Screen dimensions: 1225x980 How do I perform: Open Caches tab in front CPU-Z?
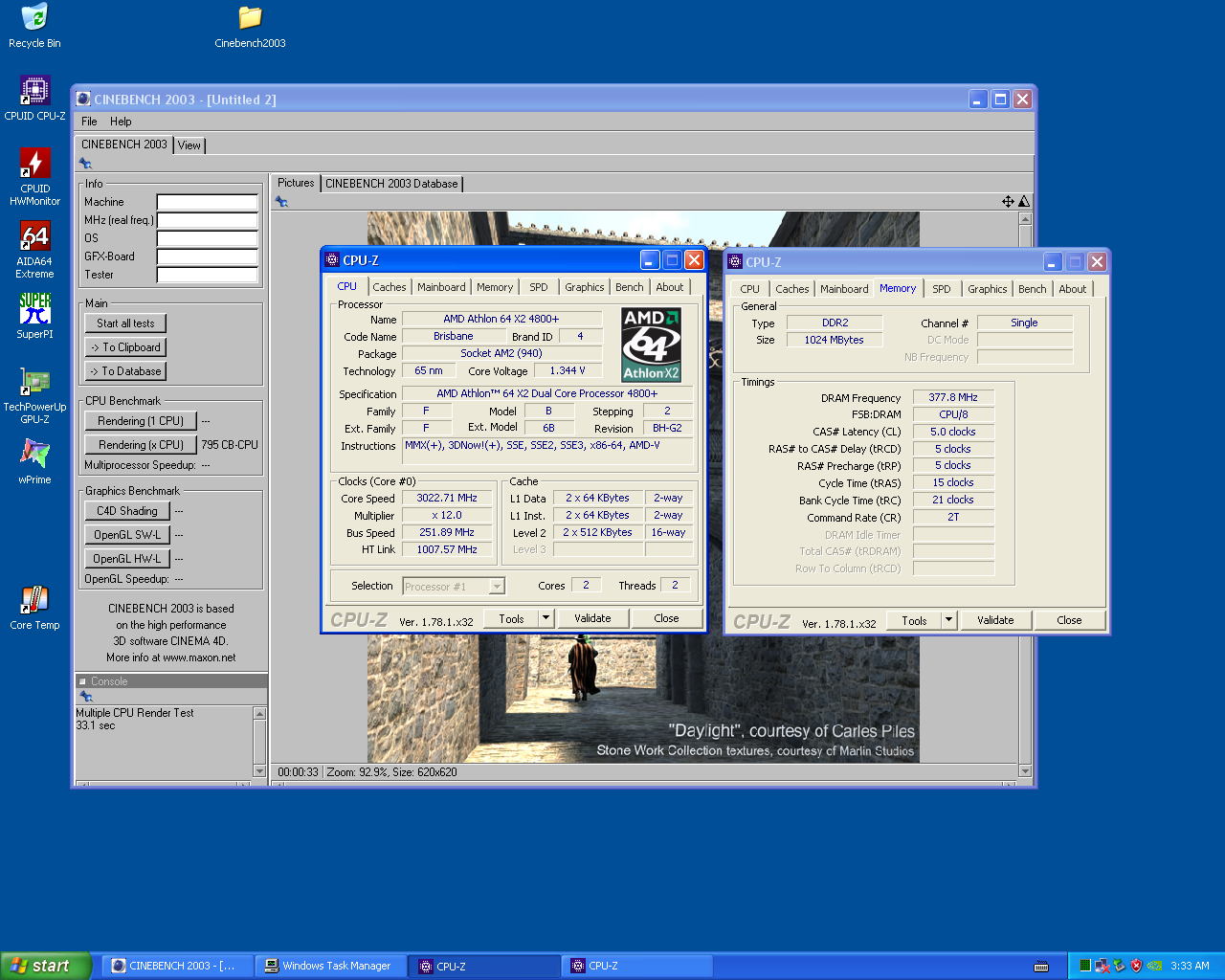(390, 287)
